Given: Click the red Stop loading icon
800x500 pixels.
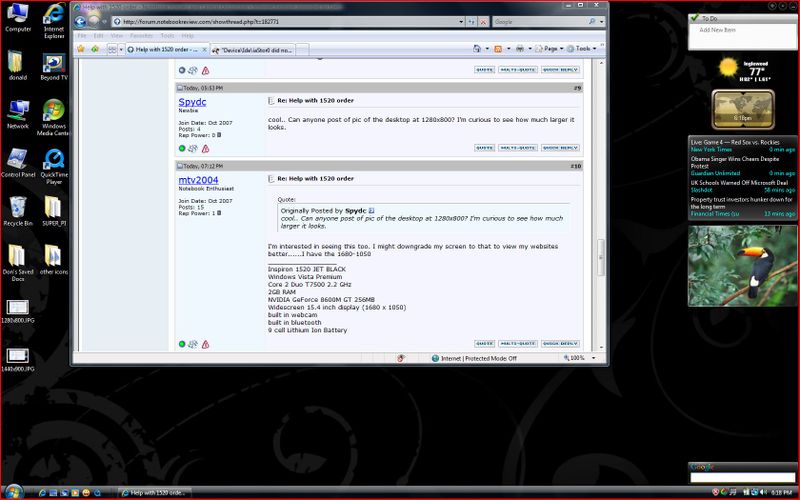Looking at the screenshot, I should (x=483, y=21).
